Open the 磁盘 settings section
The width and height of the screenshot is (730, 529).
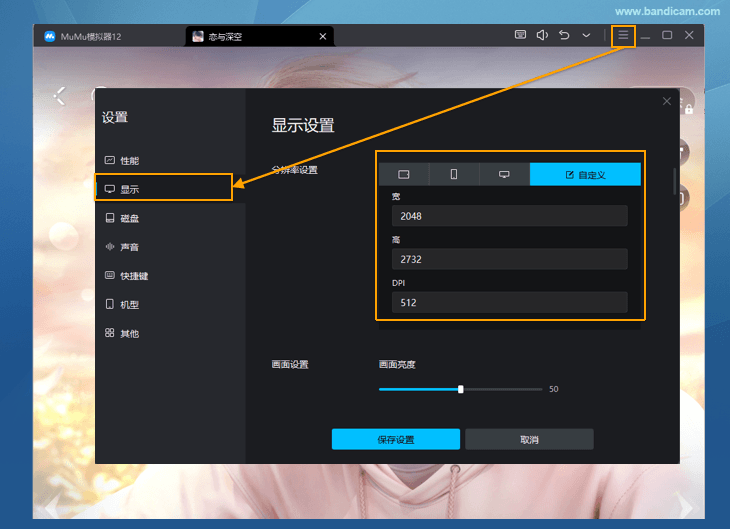[x=169, y=218]
